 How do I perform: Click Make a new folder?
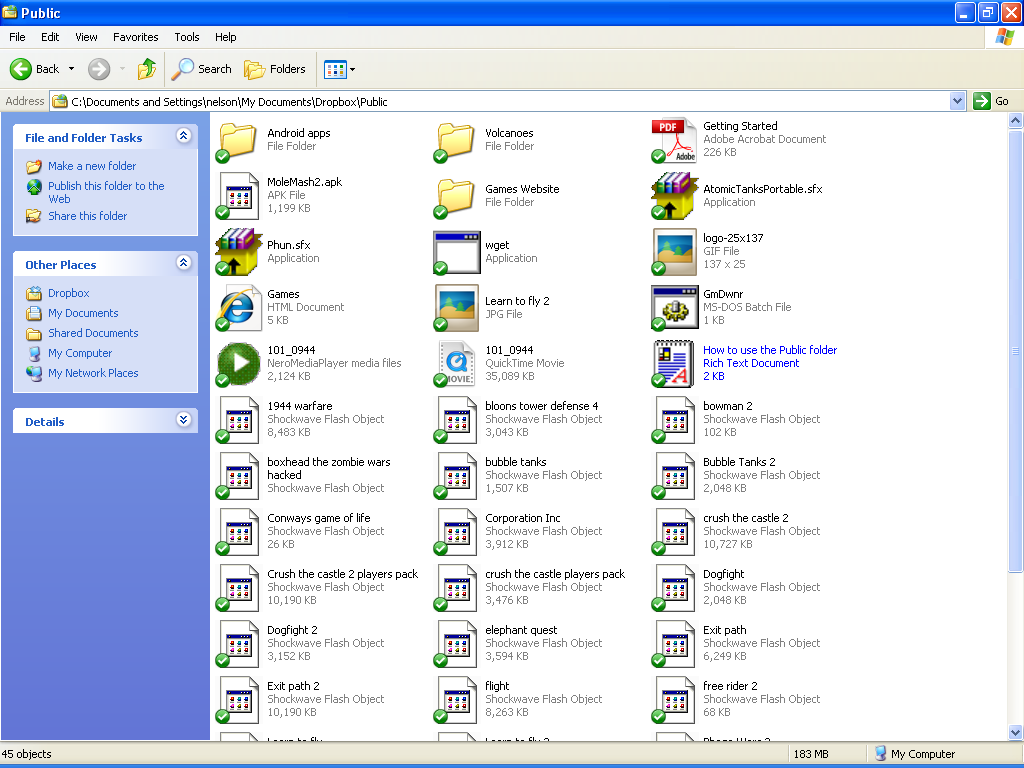(x=92, y=166)
